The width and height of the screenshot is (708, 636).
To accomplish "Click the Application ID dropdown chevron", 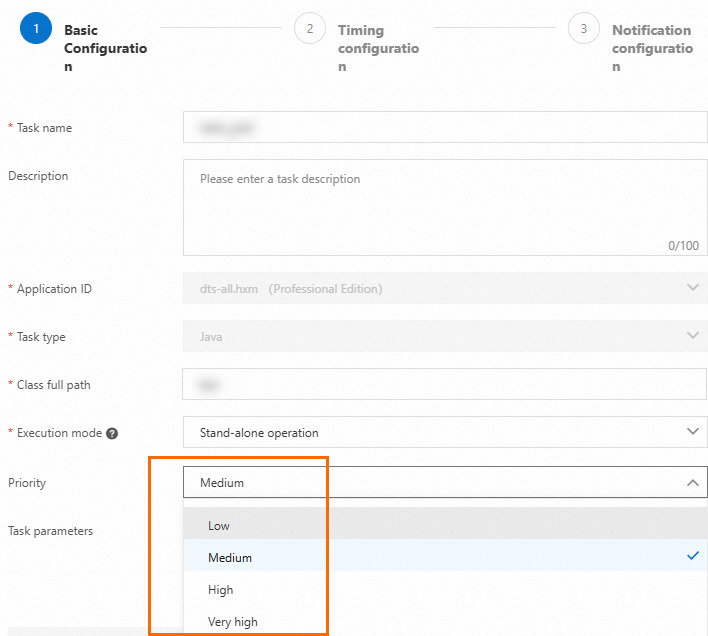I will click(x=693, y=288).
